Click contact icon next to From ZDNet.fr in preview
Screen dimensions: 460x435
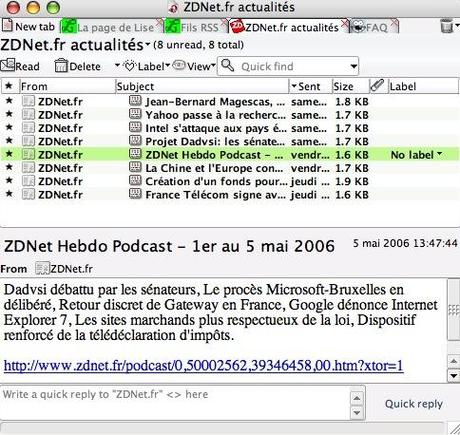click(42, 268)
